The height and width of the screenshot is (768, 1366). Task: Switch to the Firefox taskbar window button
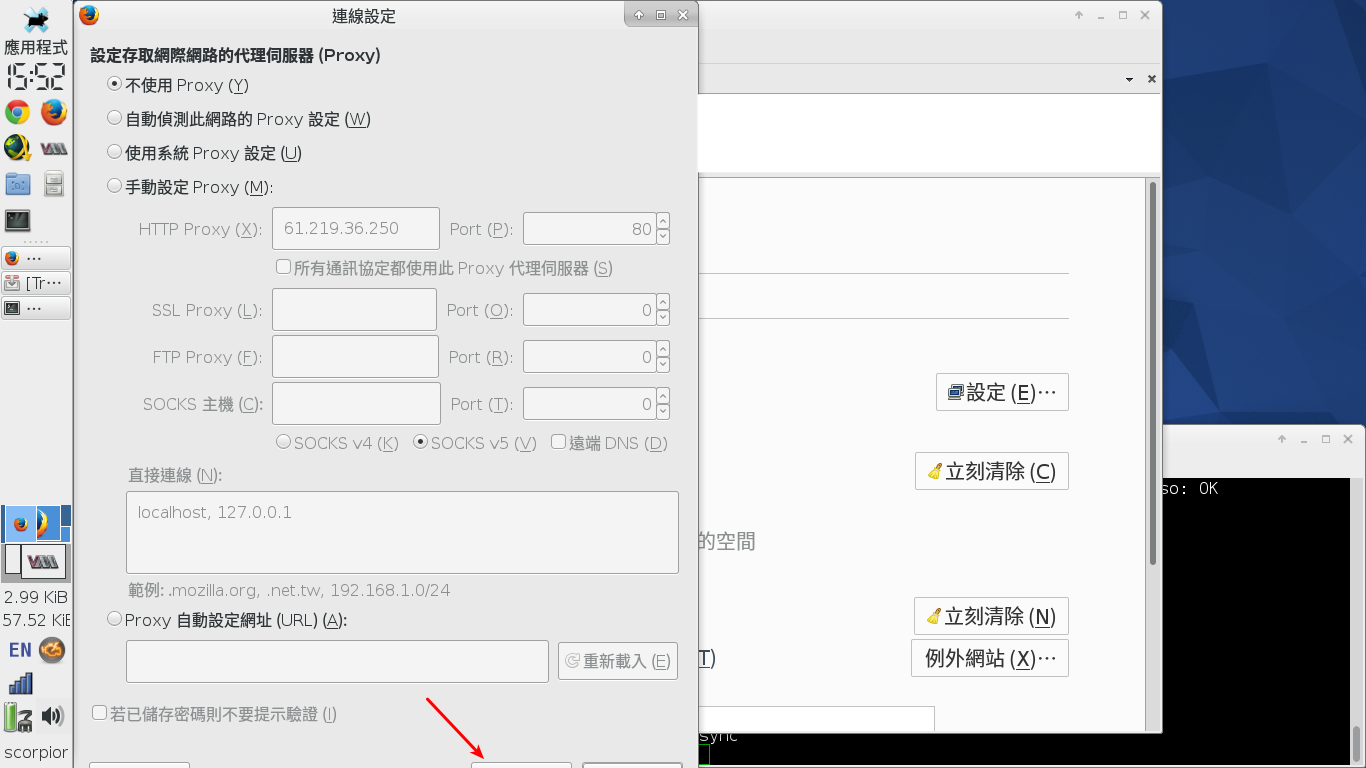tap(36, 258)
